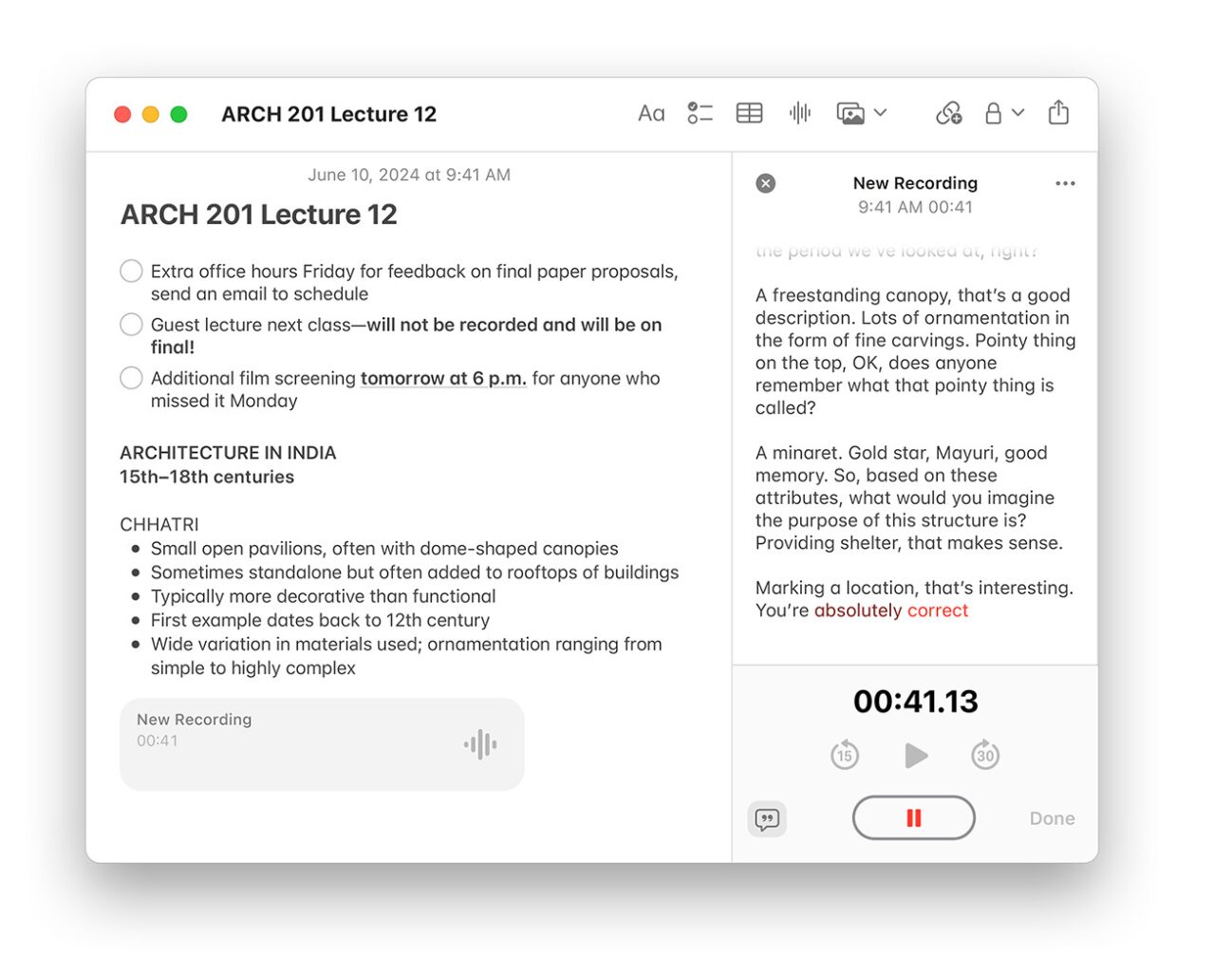The height and width of the screenshot is (957, 1232).
Task: Play the recording
Action: tap(915, 756)
